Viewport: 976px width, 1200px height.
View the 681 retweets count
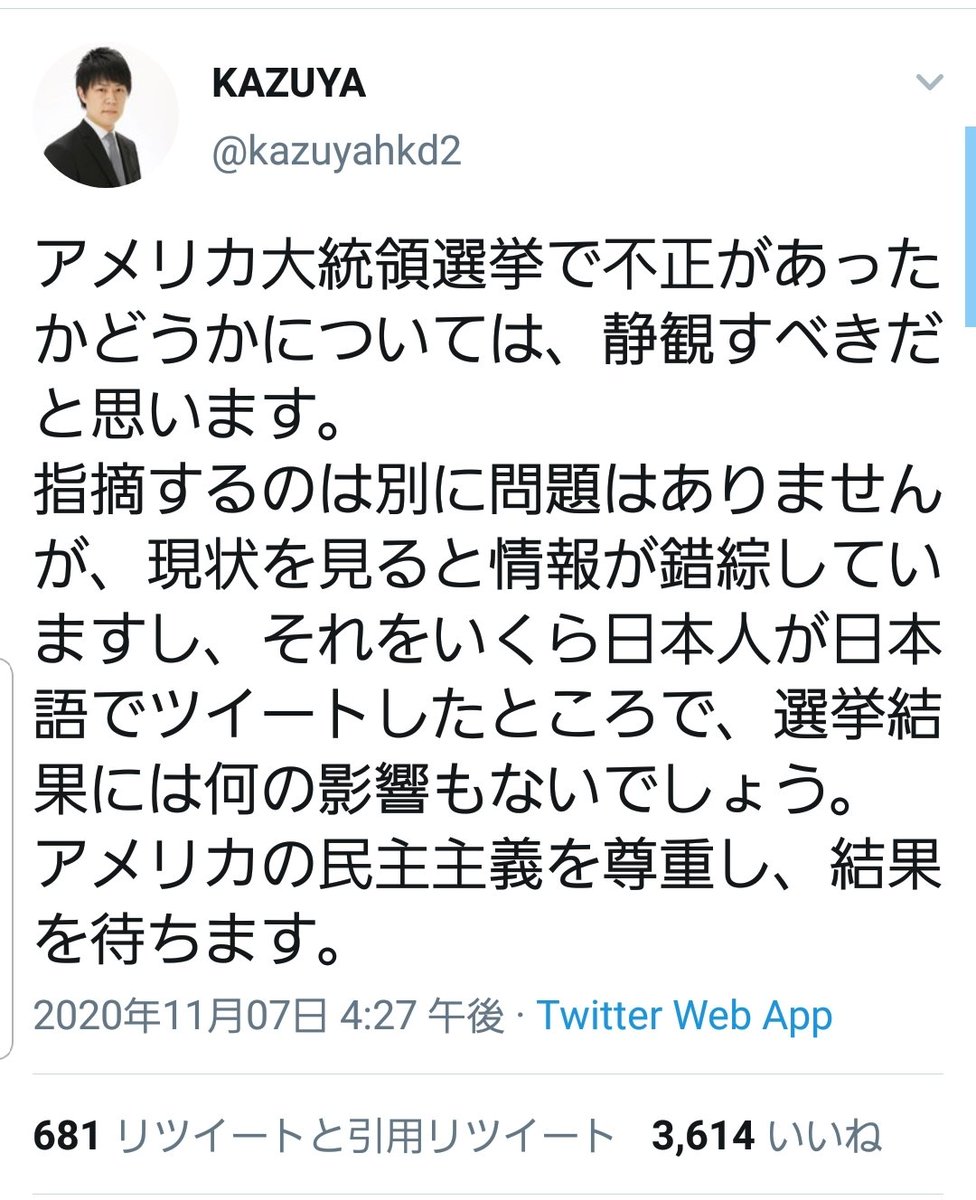pyautogui.click(x=68, y=1136)
